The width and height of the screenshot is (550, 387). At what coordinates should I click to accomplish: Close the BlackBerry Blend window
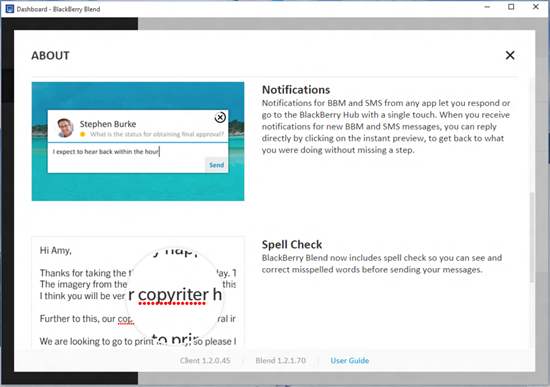tap(536, 7)
